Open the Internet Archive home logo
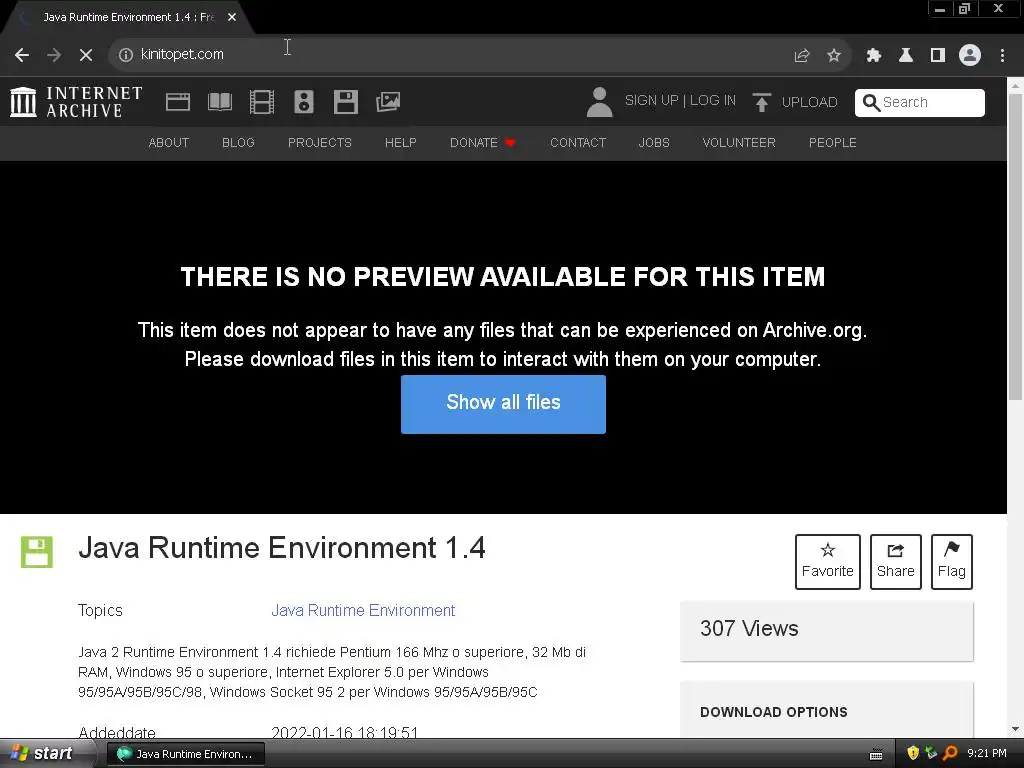Viewport: 1024px width, 768px height. coord(76,102)
